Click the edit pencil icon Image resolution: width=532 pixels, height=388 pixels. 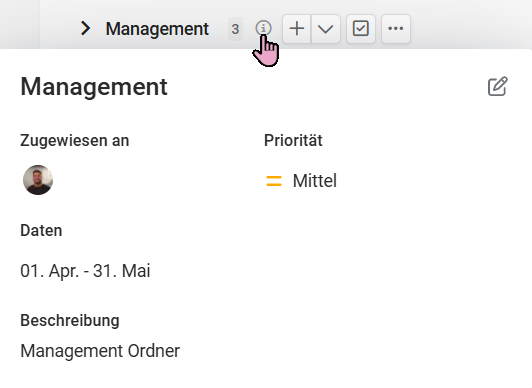pos(498,86)
